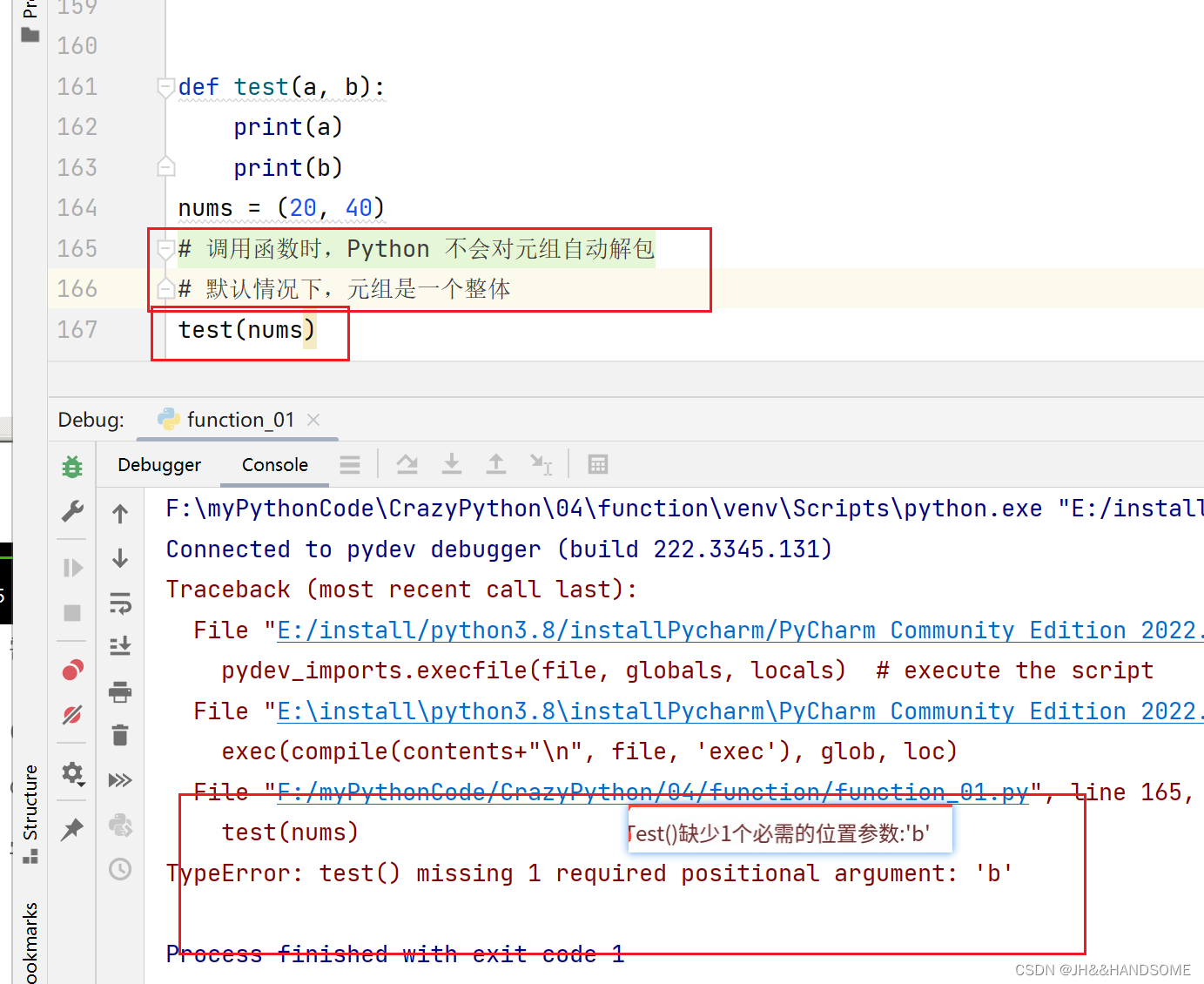Collapse comment block fold at line 165
This screenshot has width=1204, height=984.
(x=165, y=249)
